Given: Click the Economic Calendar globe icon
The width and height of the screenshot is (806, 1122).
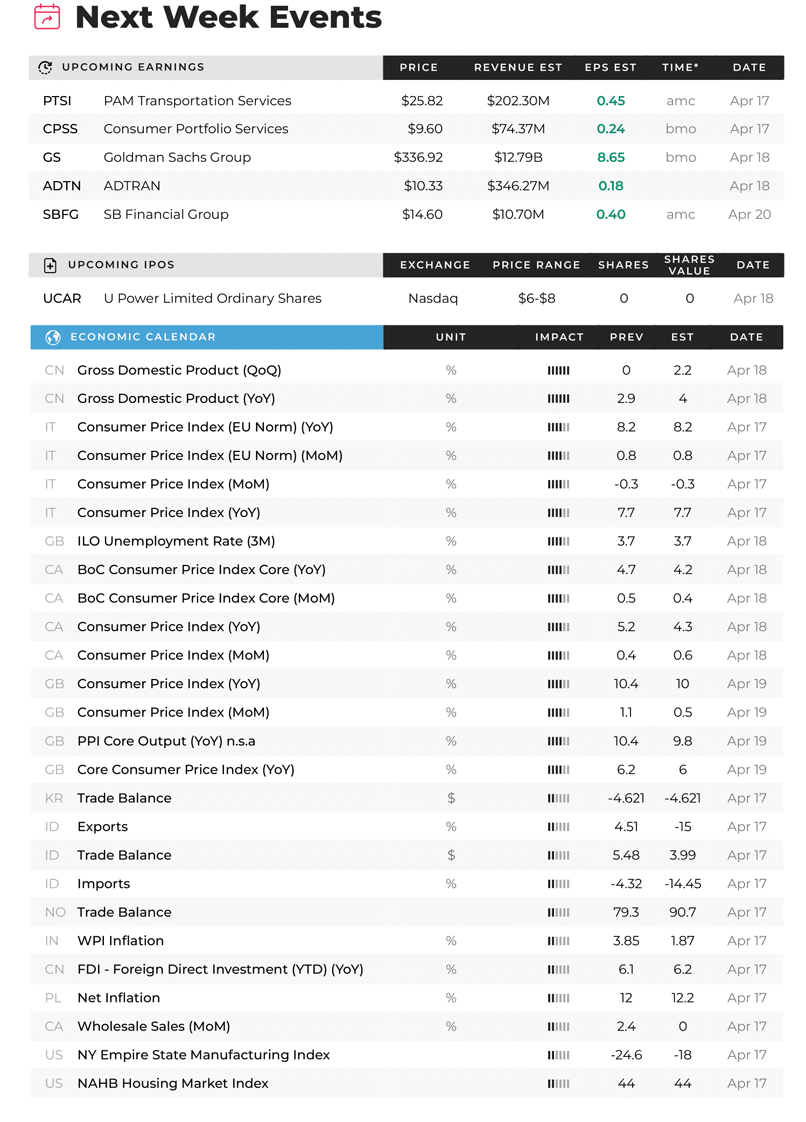Looking at the screenshot, I should 53,338.
